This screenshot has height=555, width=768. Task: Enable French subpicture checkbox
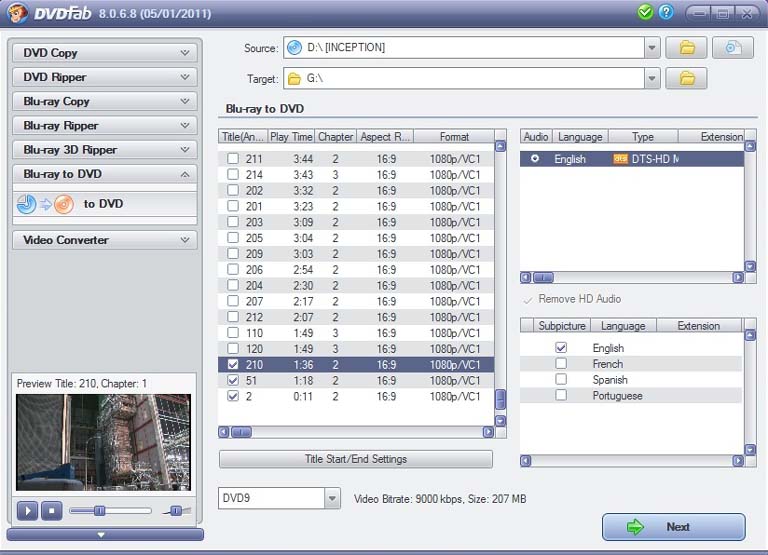561,363
